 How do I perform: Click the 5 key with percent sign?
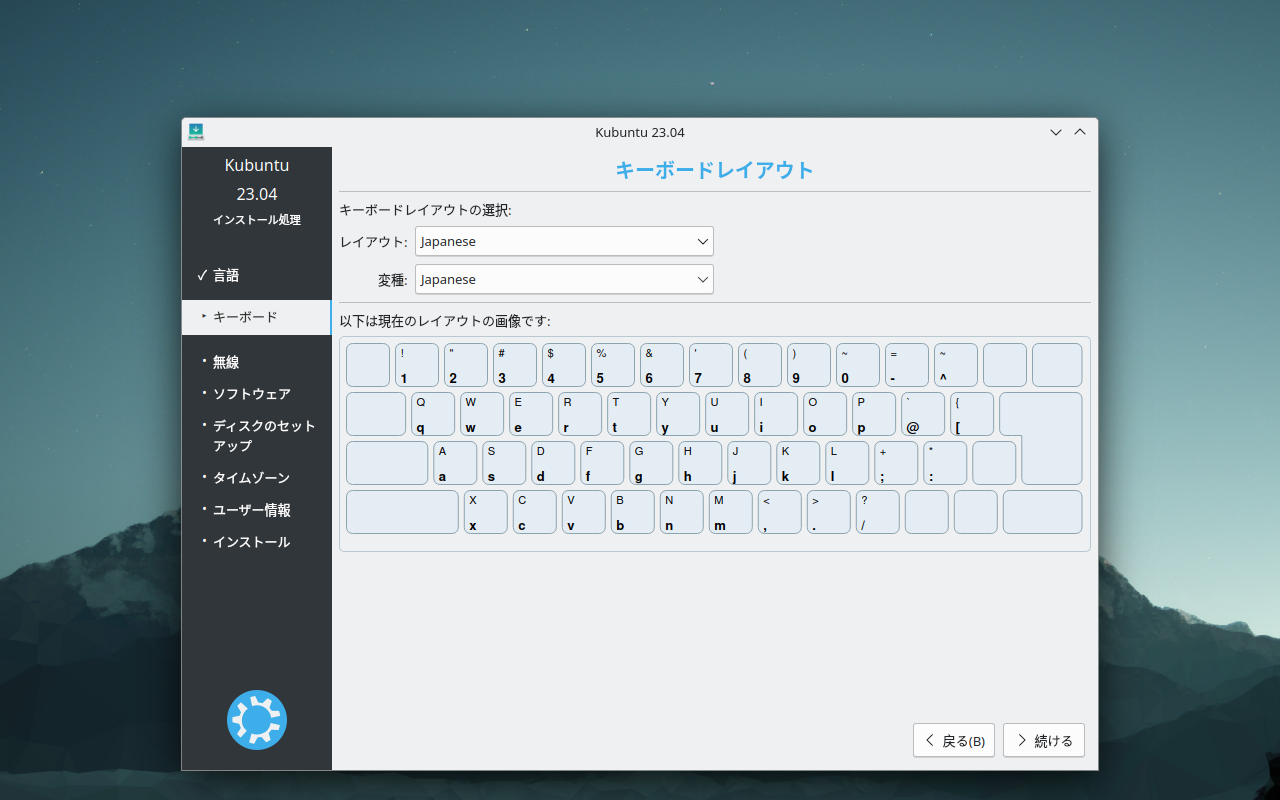[613, 365]
